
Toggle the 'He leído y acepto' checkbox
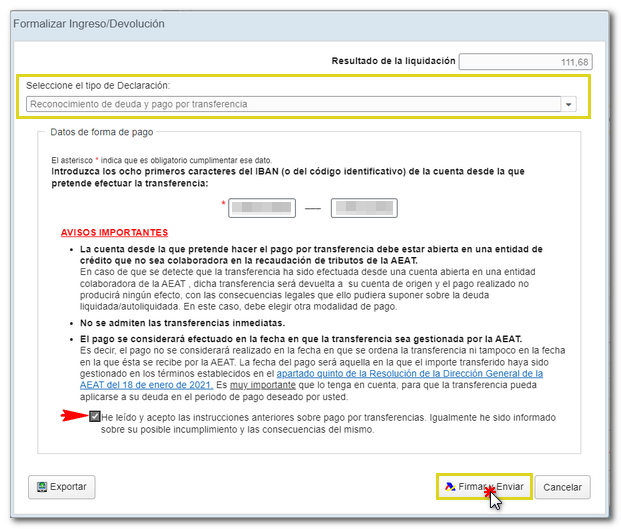95,417
